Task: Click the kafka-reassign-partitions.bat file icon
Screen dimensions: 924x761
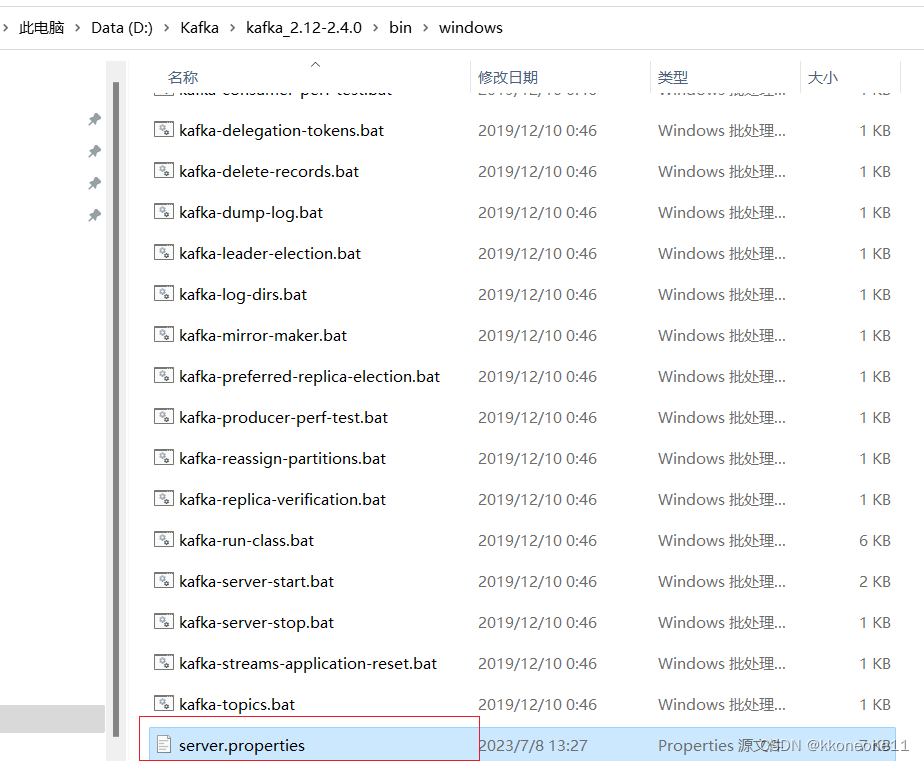Action: [x=164, y=457]
